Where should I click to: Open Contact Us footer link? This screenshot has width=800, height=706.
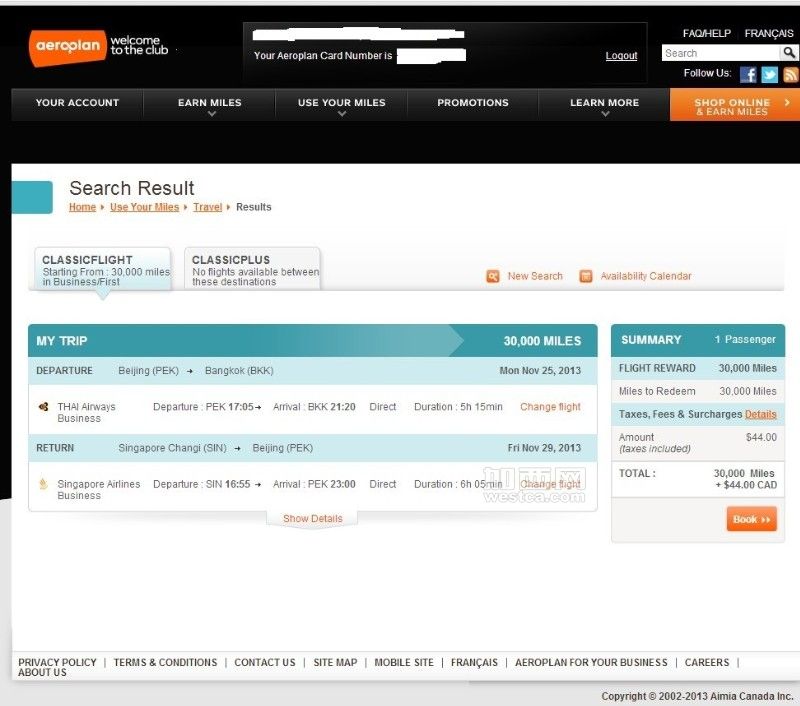(265, 662)
